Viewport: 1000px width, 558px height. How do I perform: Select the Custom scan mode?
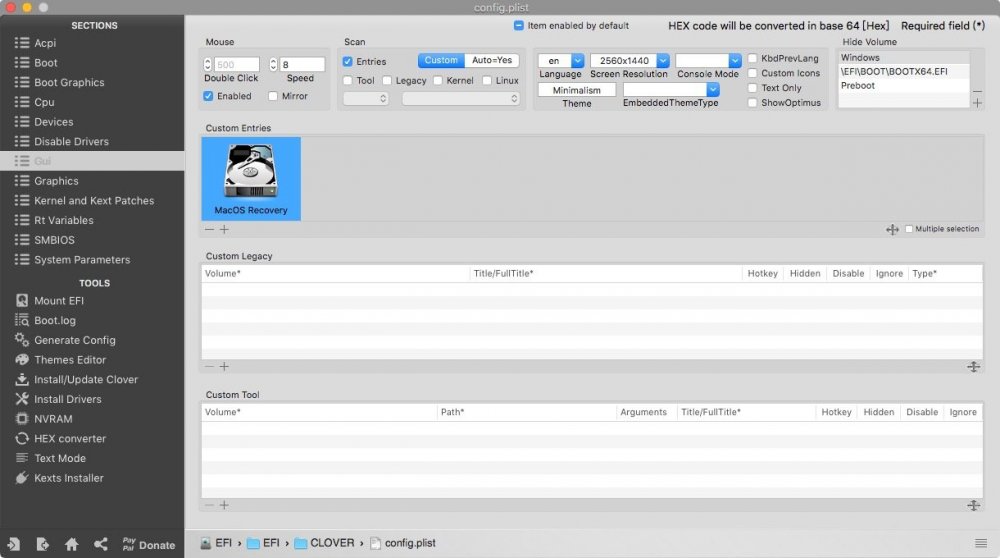coord(441,60)
